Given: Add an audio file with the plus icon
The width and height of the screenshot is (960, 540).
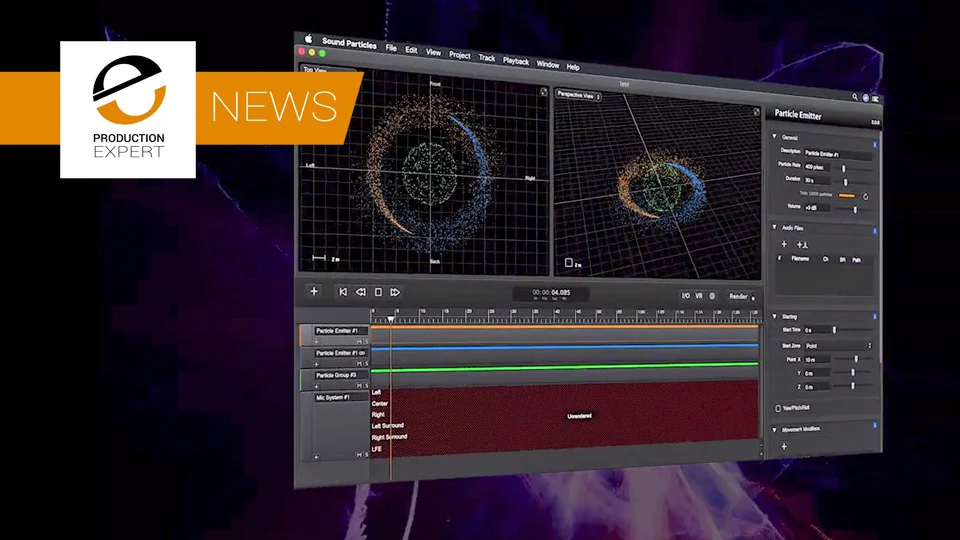Looking at the screenshot, I should click(x=784, y=244).
